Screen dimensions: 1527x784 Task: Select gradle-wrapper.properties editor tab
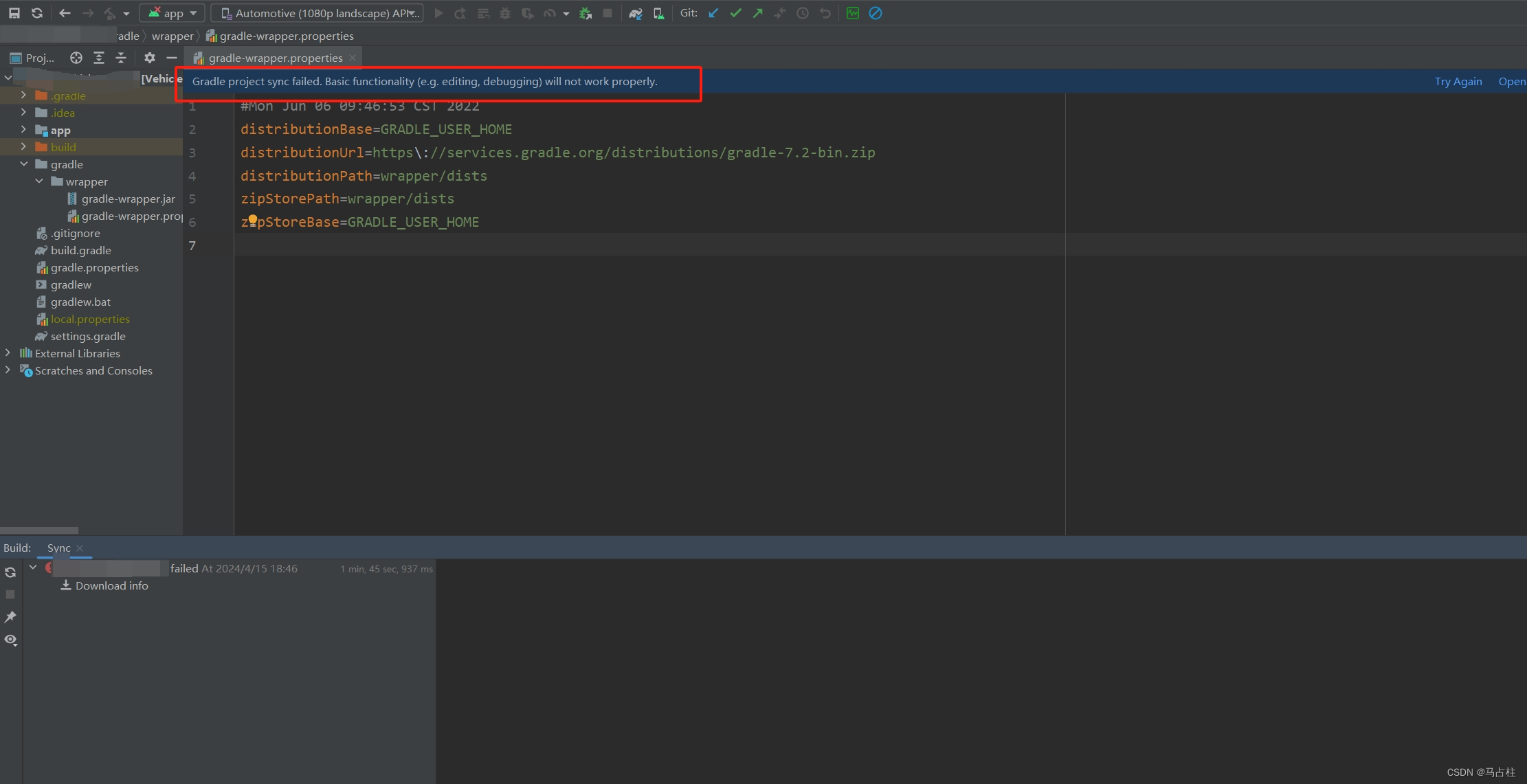[275, 58]
